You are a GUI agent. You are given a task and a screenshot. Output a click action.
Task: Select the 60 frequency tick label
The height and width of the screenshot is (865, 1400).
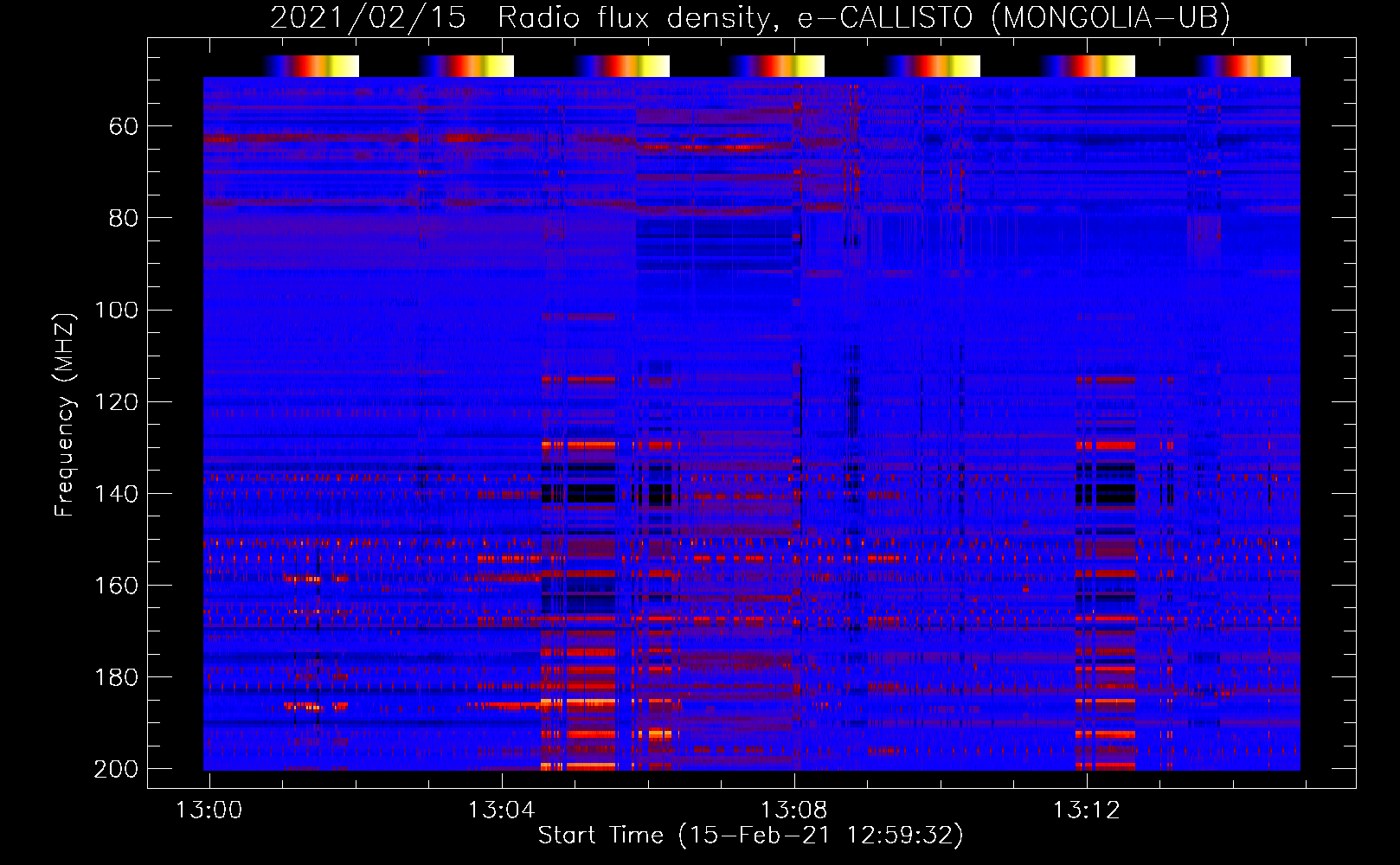coord(124,127)
